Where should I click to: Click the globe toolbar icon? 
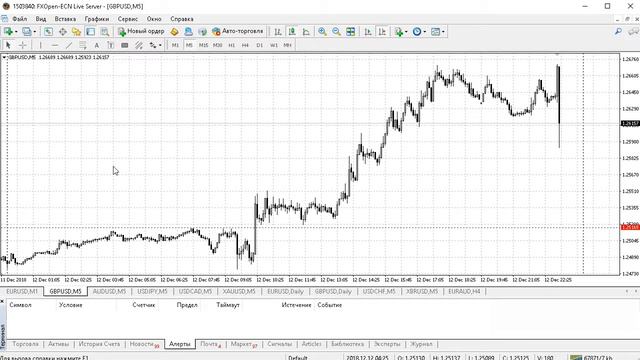click(202, 31)
